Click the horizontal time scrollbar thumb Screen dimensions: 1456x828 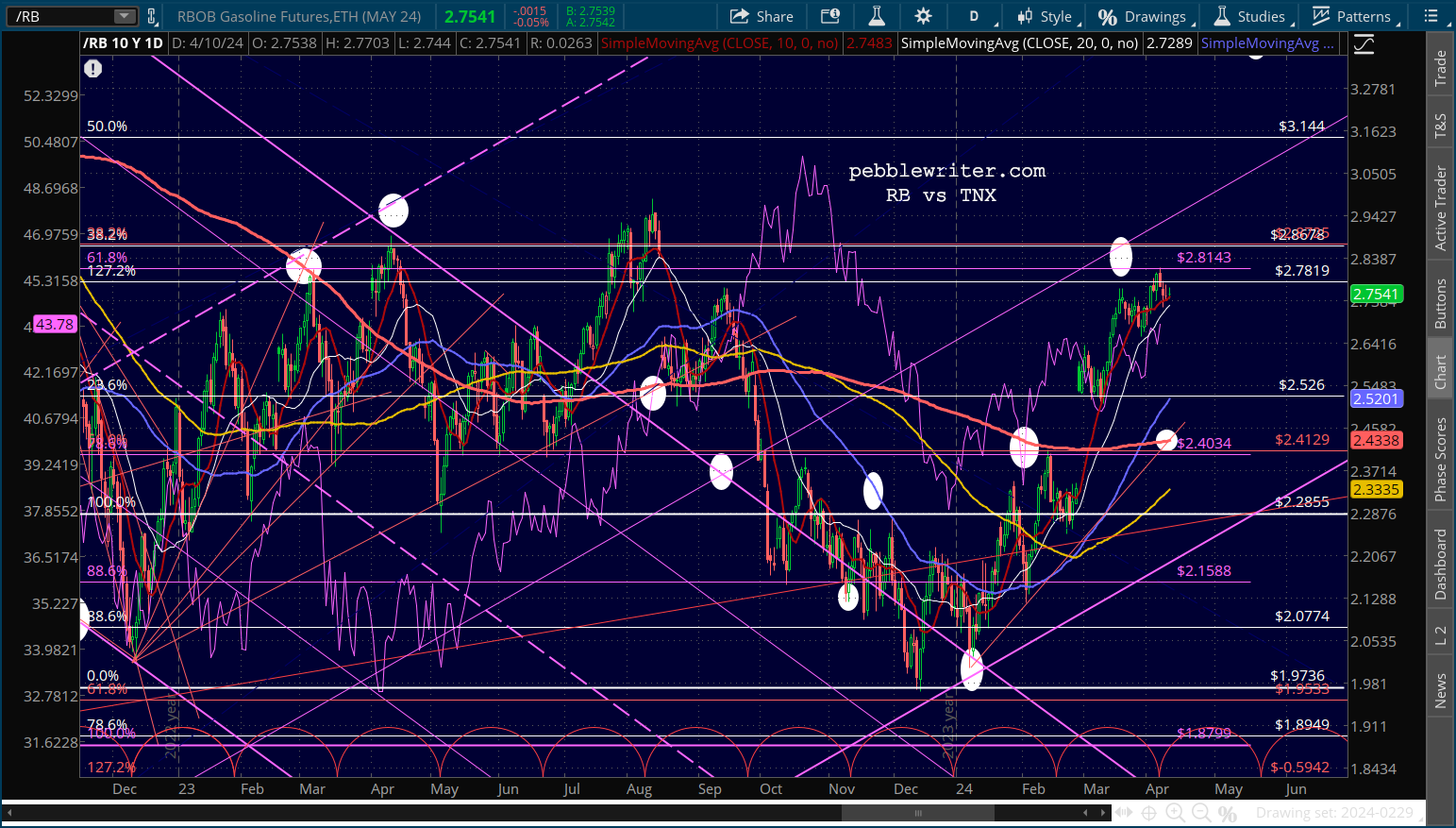pos(917,813)
